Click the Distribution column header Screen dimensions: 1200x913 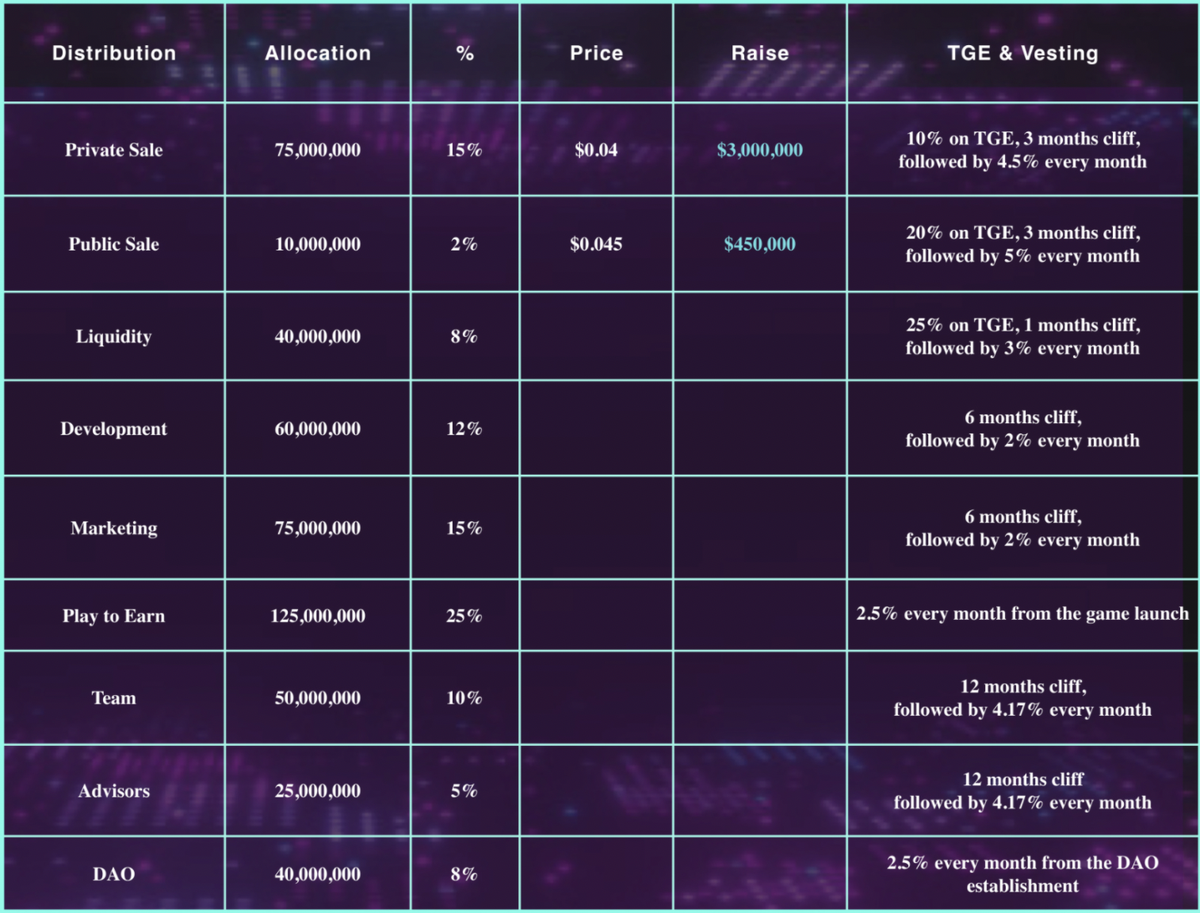(114, 54)
